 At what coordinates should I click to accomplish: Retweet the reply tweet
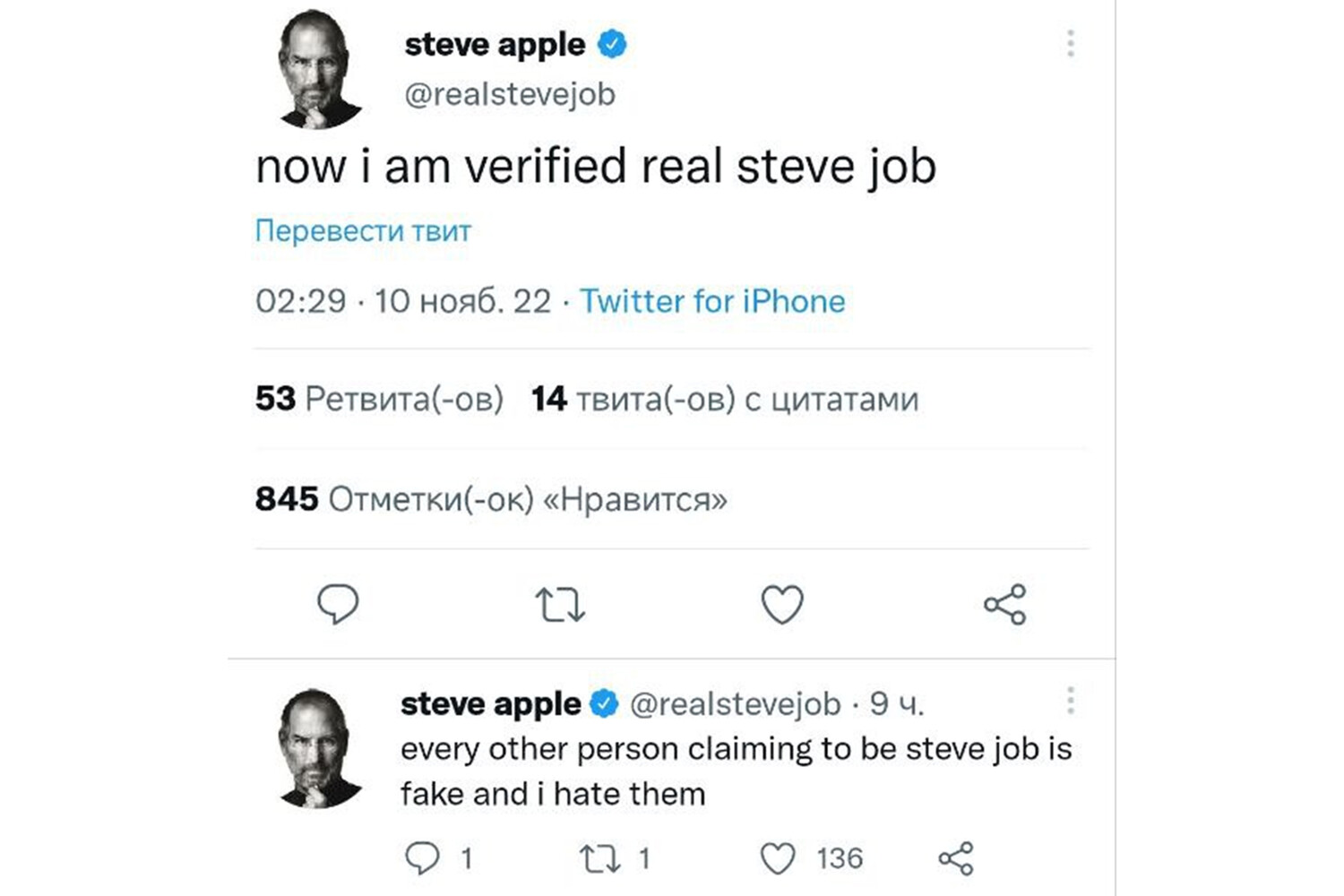click(x=599, y=858)
